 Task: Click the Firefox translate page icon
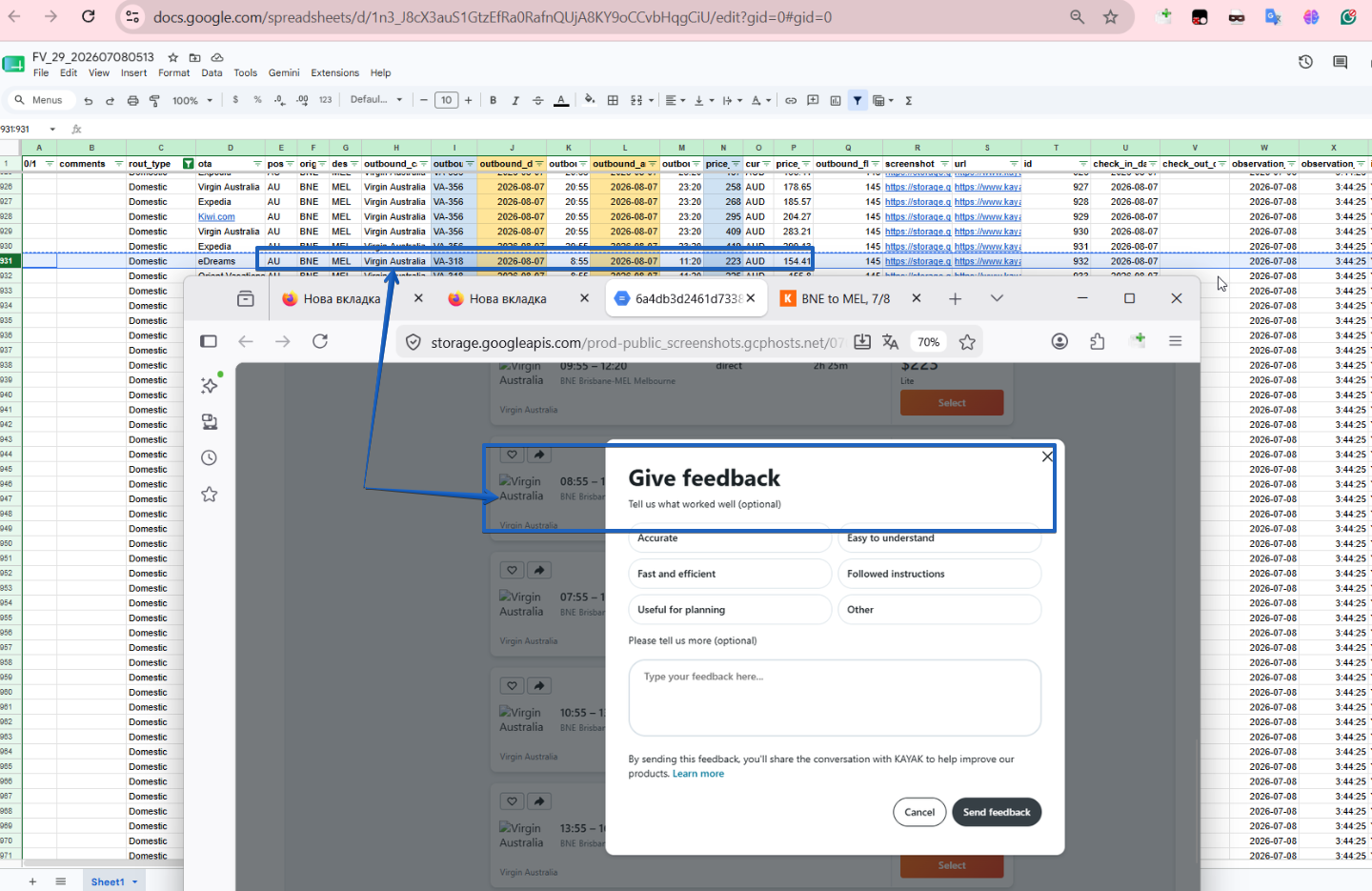pos(891,342)
